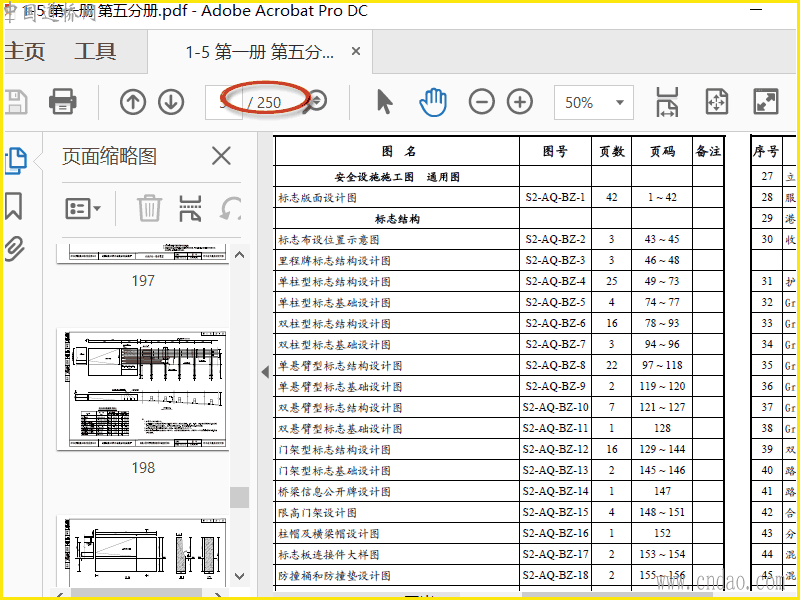Print the document with printer icon
Screen dimensions: 800x600
pyautogui.click(x=63, y=102)
